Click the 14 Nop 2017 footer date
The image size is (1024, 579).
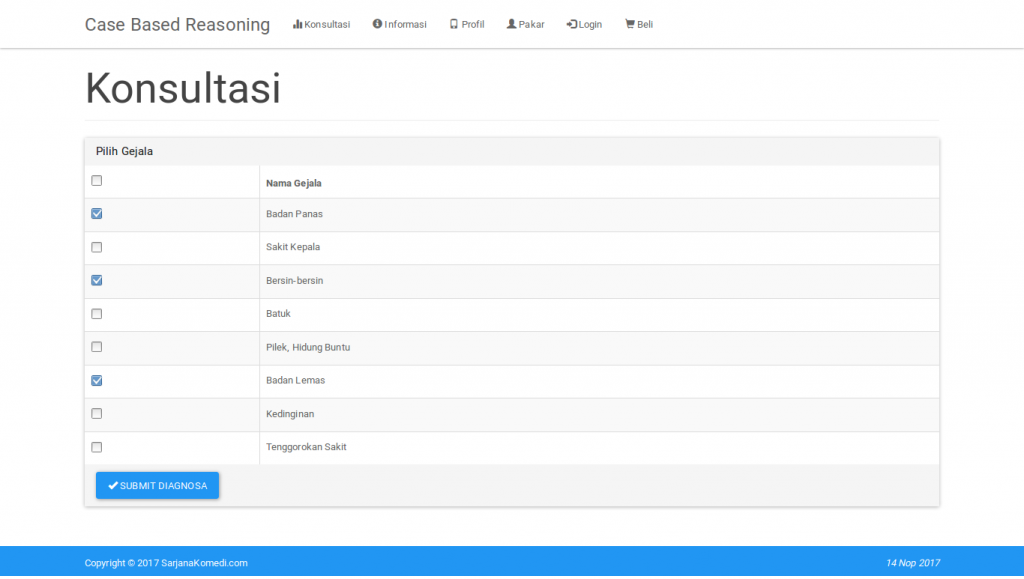[x=913, y=563]
